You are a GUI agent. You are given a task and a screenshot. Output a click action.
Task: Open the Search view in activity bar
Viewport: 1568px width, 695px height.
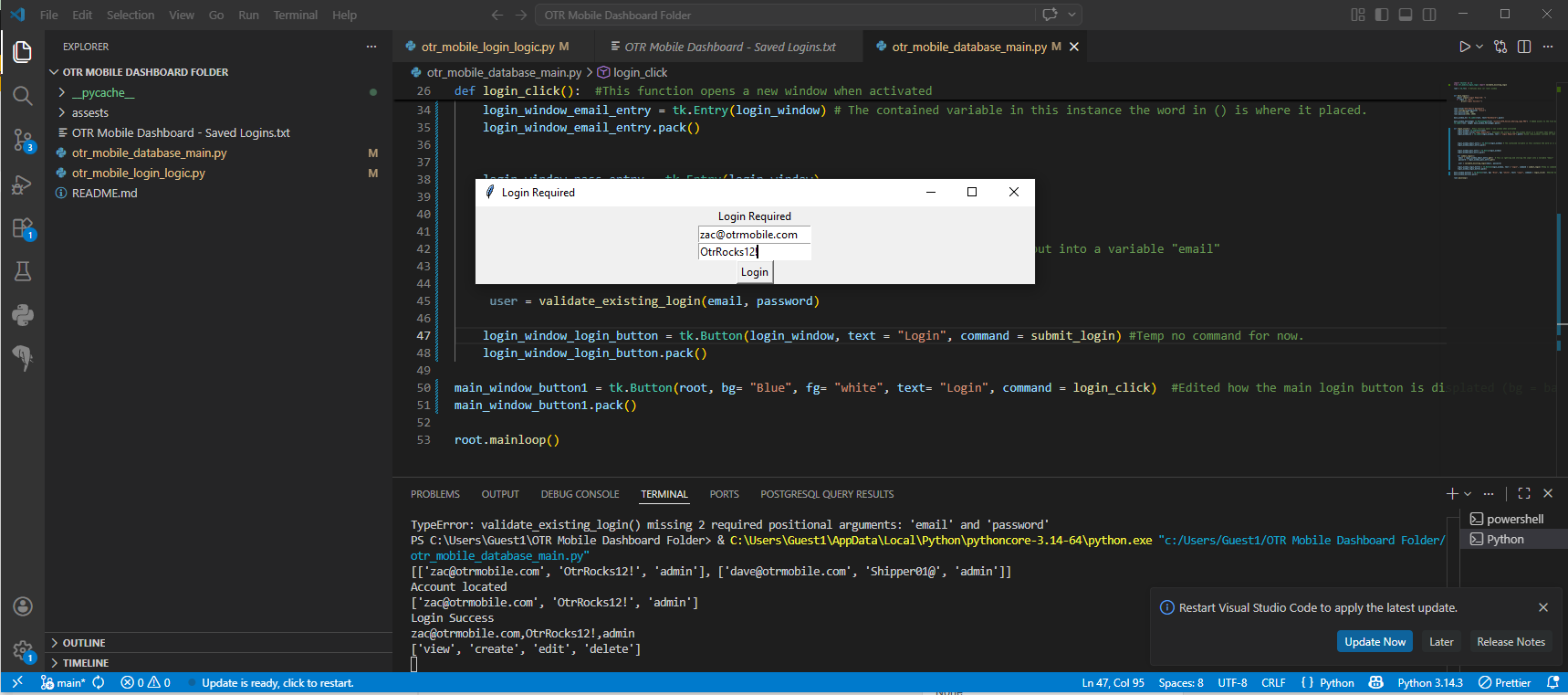coord(23,96)
